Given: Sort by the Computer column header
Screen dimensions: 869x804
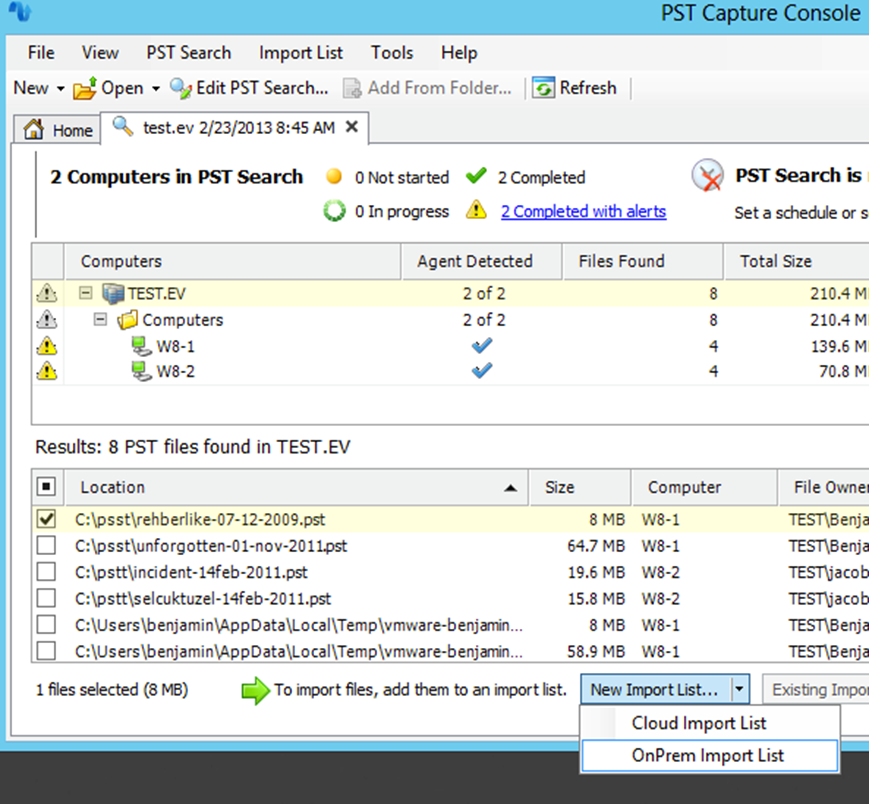Looking at the screenshot, I should (x=704, y=487).
